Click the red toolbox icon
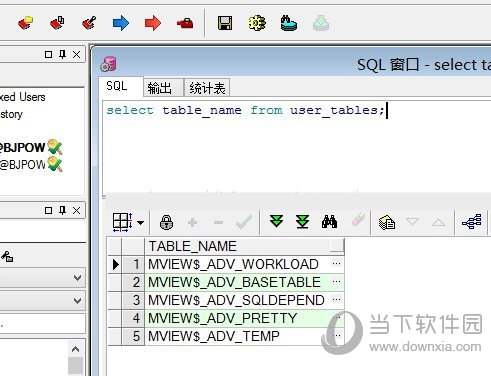The height and width of the screenshot is (376, 491). [x=185, y=23]
